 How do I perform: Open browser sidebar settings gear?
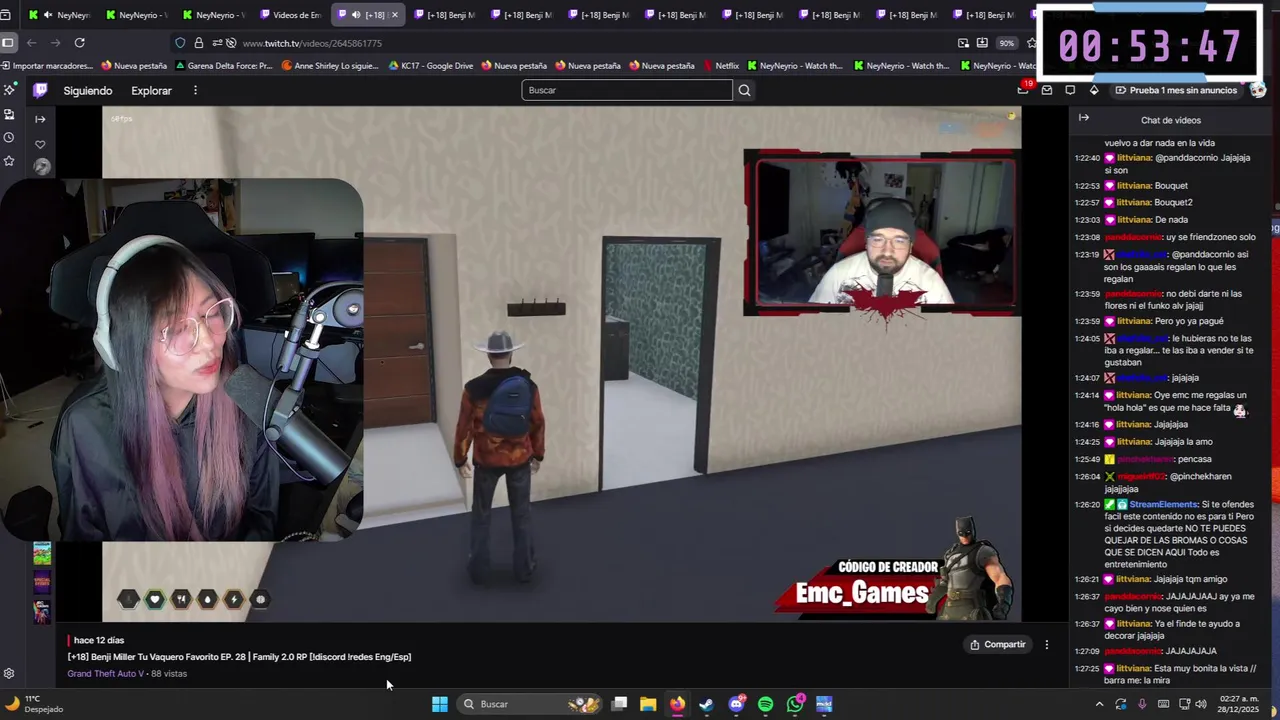pyautogui.click(x=9, y=674)
